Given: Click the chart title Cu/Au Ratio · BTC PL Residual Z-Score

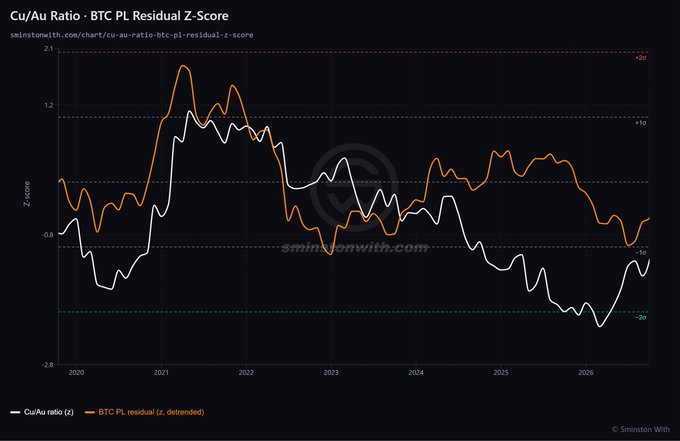Looking at the screenshot, I should click(119, 16).
